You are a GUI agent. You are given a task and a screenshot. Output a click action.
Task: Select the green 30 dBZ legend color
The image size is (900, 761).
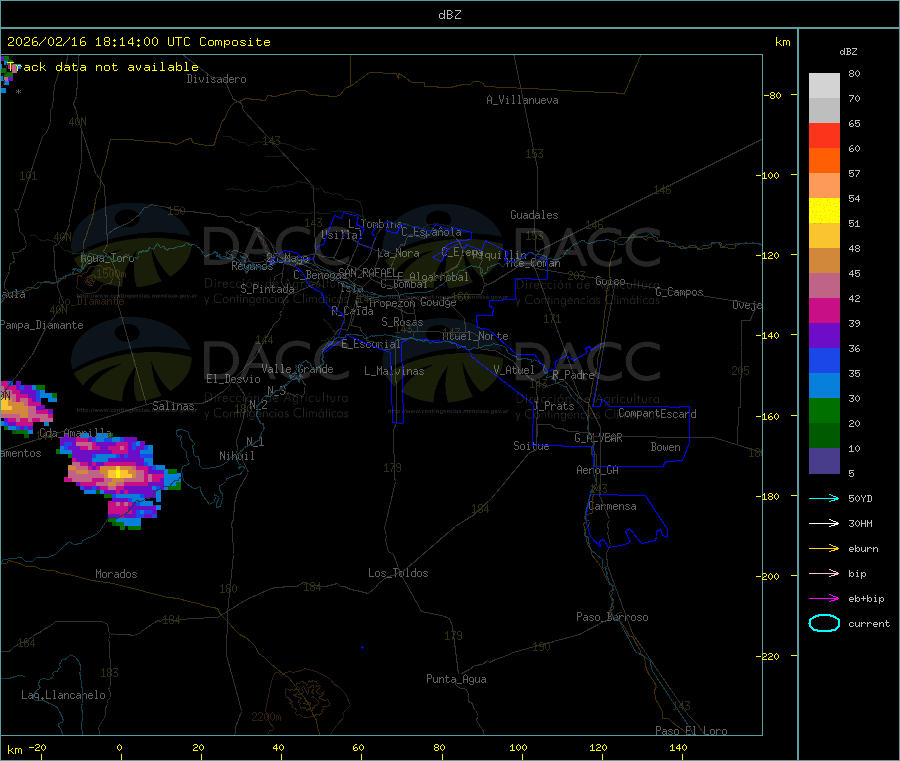(x=824, y=410)
